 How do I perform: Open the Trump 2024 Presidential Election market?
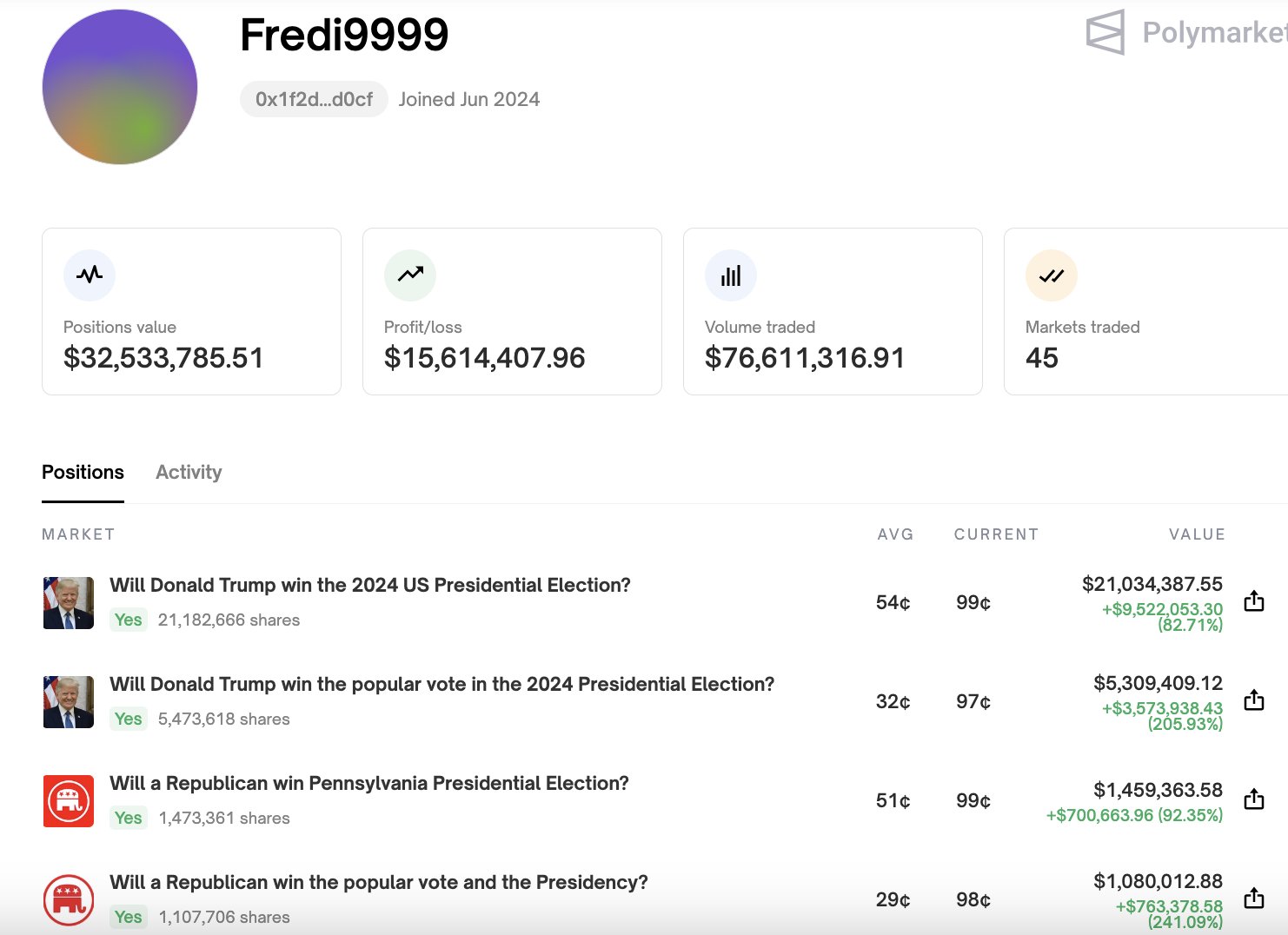click(369, 585)
